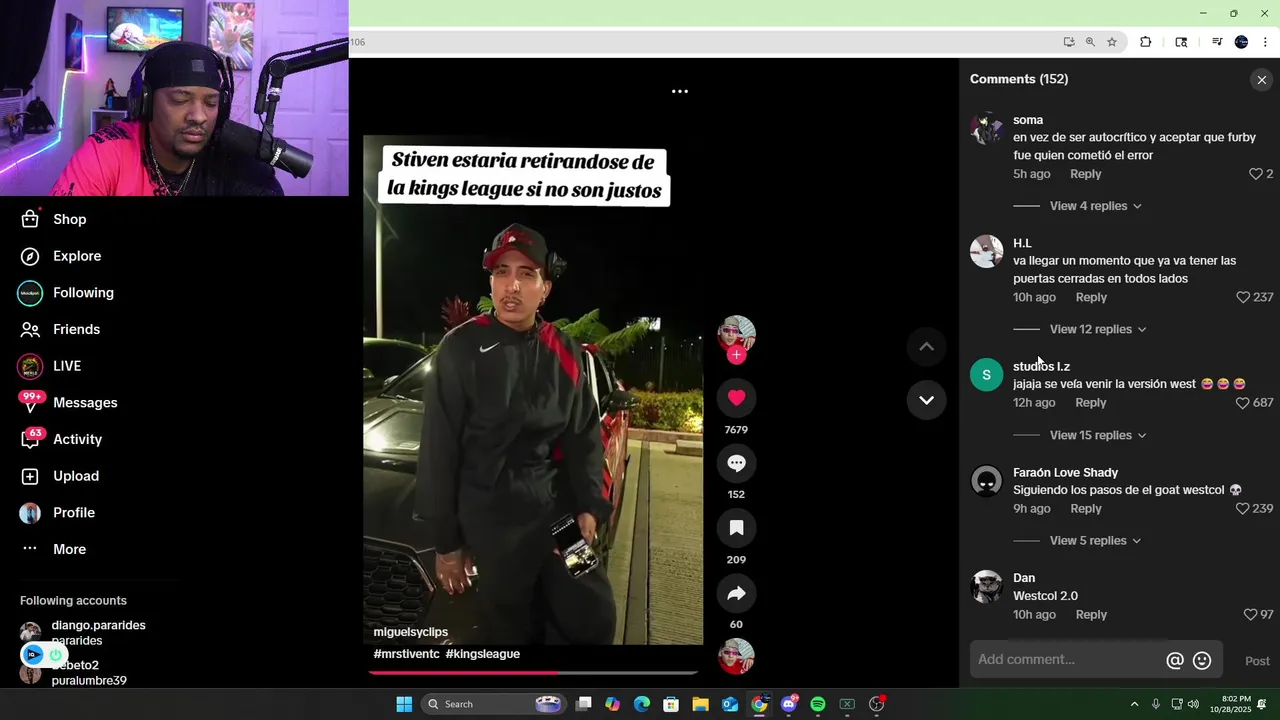Open the #kingsleague hashtag
This screenshot has width=1280, height=720.
482,654
